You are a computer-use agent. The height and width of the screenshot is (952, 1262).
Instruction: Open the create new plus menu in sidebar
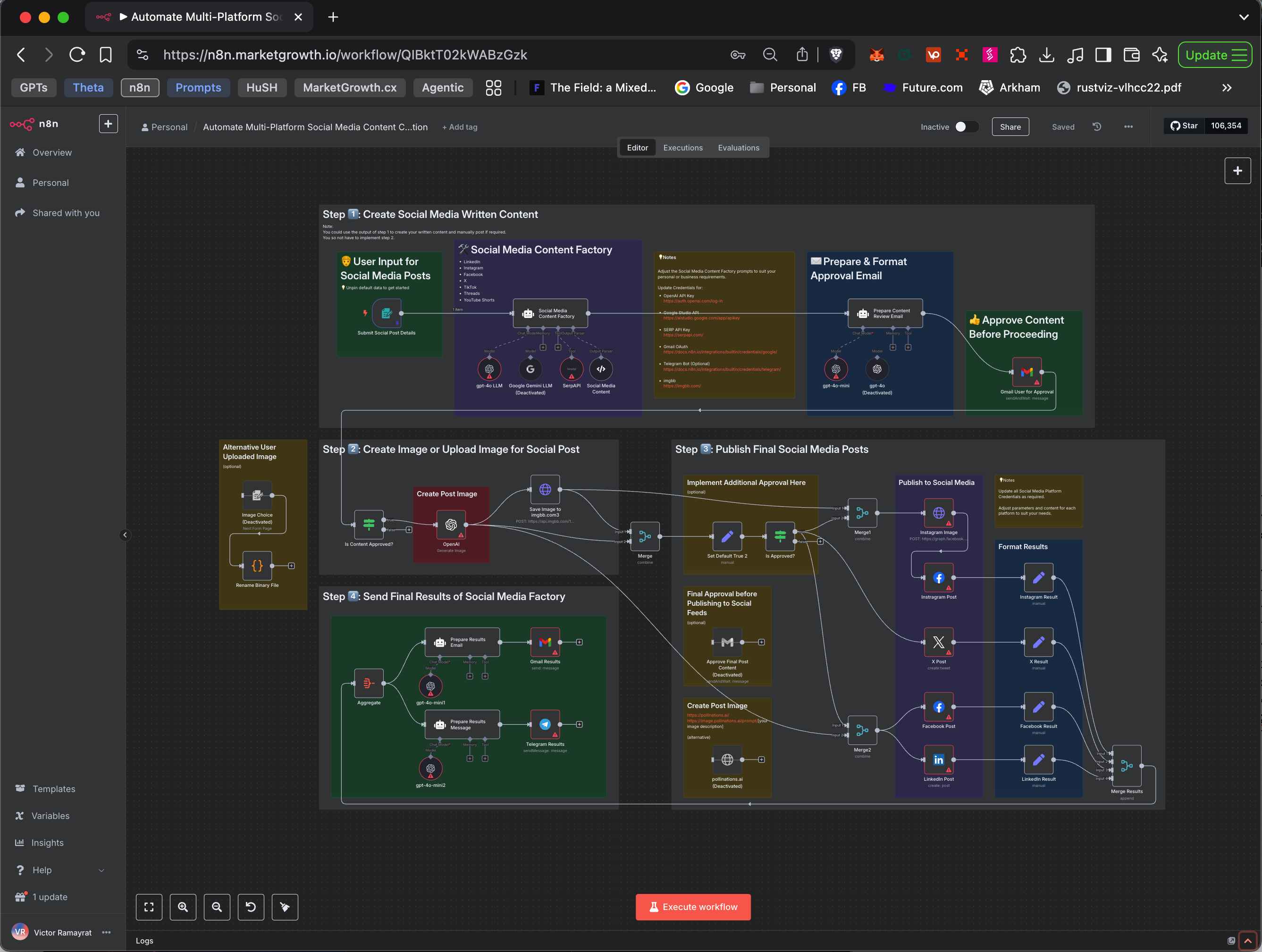[109, 124]
